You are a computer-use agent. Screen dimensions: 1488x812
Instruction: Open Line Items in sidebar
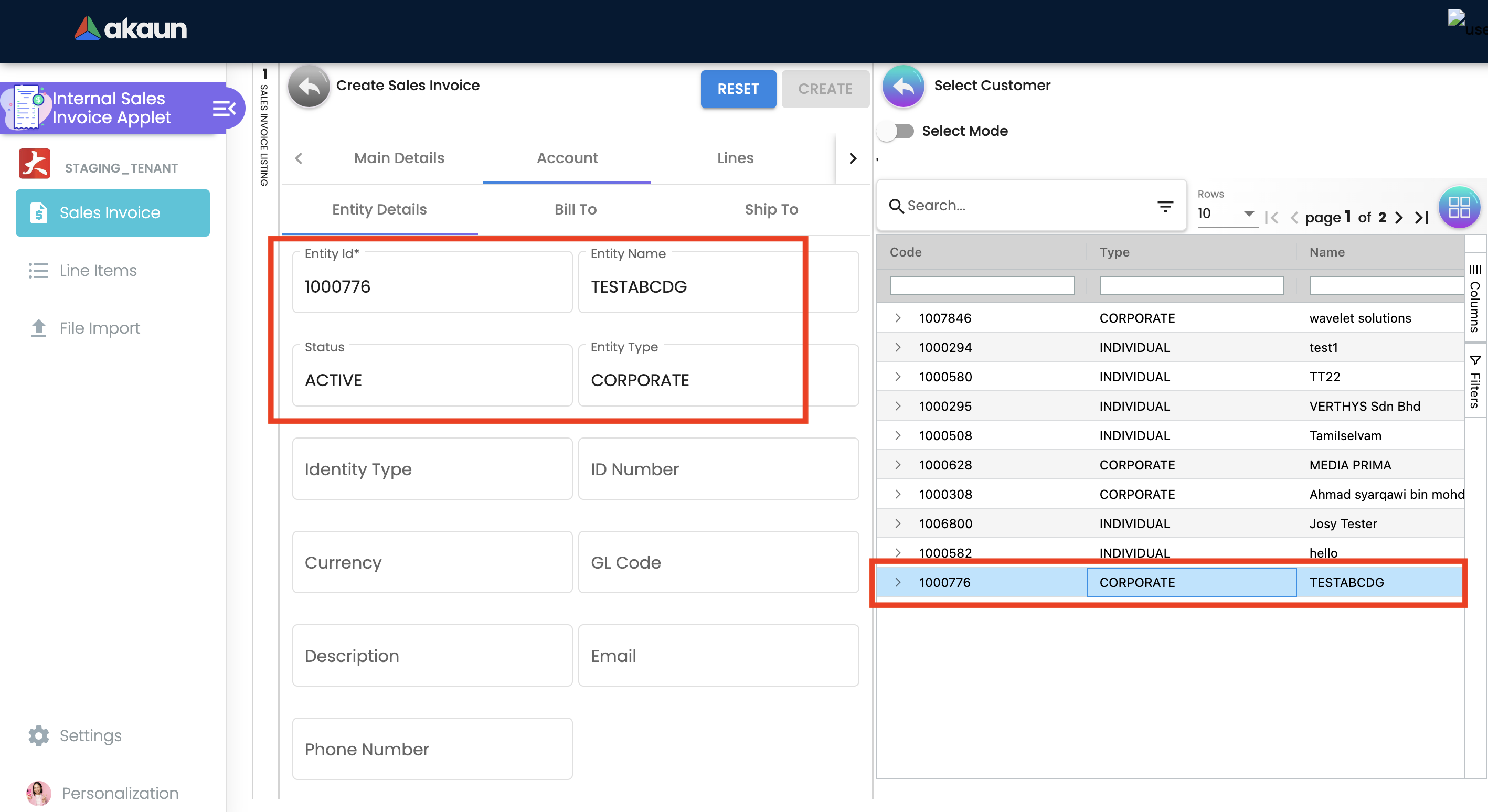(x=98, y=270)
